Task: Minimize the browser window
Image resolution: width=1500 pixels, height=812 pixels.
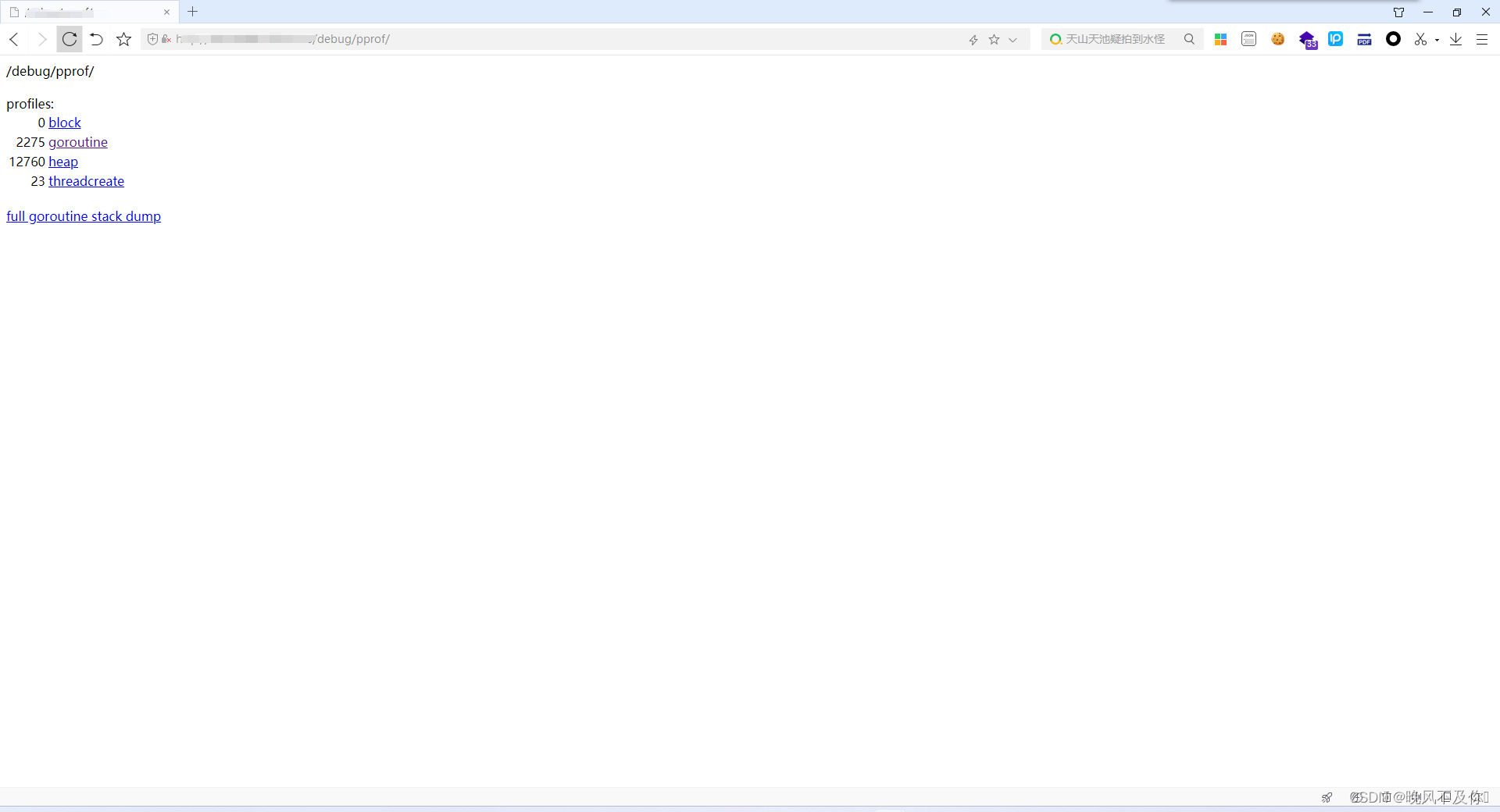Action: 1428,12
